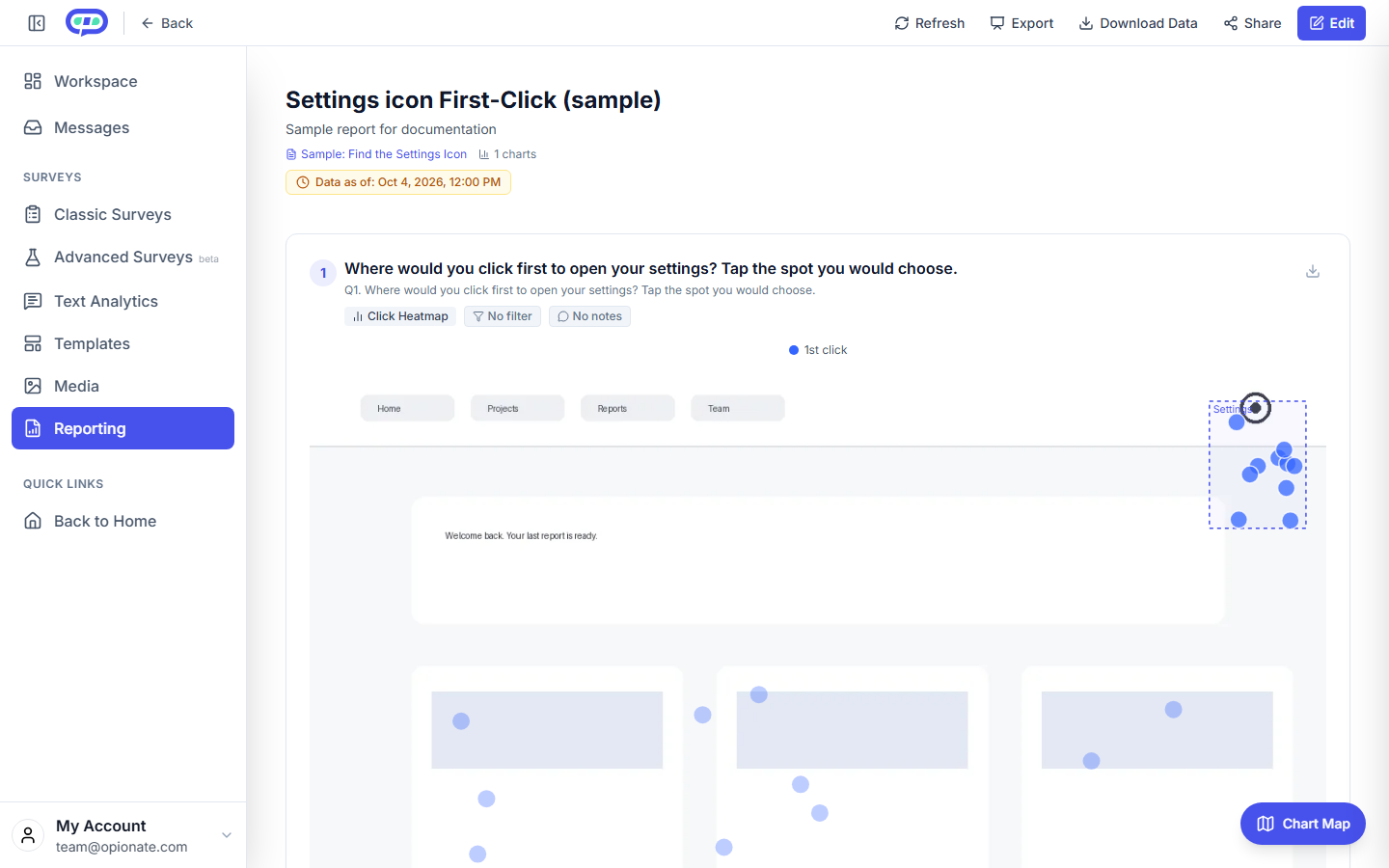The width and height of the screenshot is (1389, 868).
Task: Open the Templates page
Action: click(x=123, y=343)
